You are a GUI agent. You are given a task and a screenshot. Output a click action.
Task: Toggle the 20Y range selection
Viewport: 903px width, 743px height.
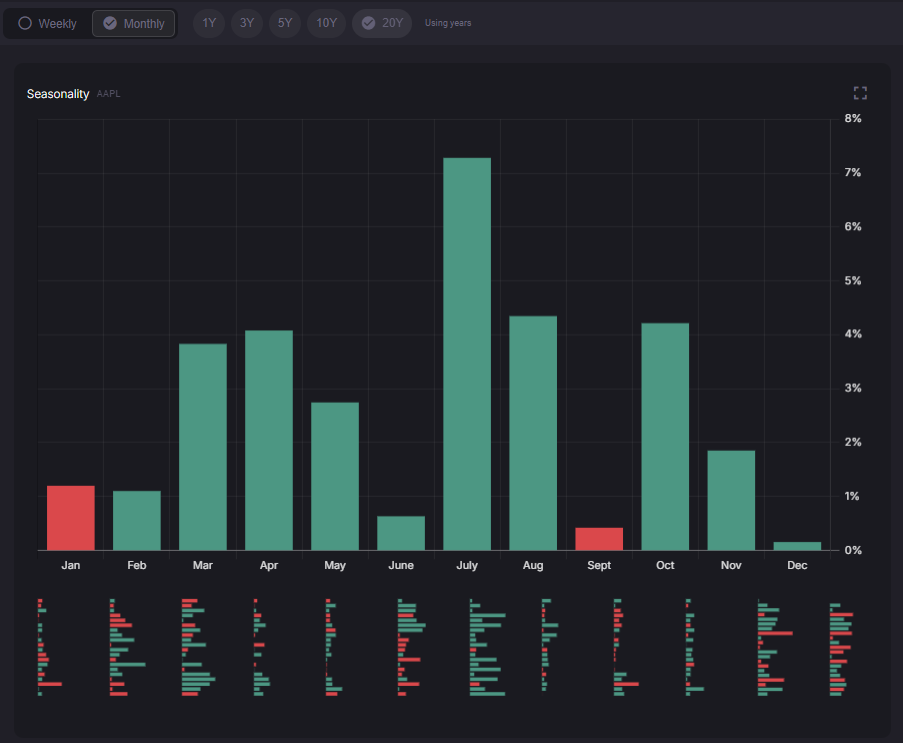pos(382,23)
